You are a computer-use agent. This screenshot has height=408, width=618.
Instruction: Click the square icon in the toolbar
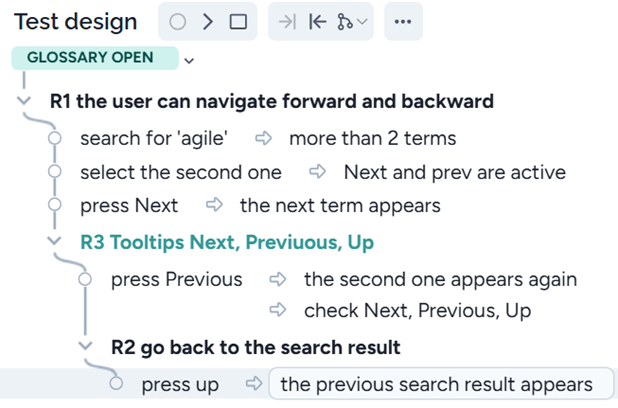click(x=238, y=22)
